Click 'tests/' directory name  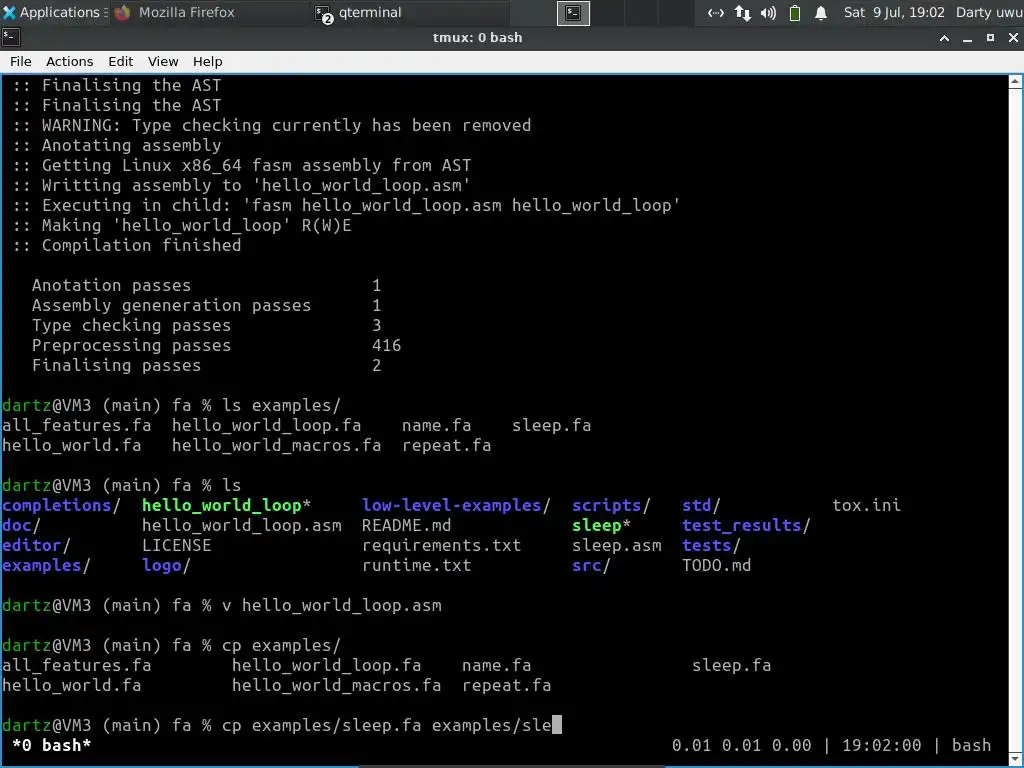(711, 545)
